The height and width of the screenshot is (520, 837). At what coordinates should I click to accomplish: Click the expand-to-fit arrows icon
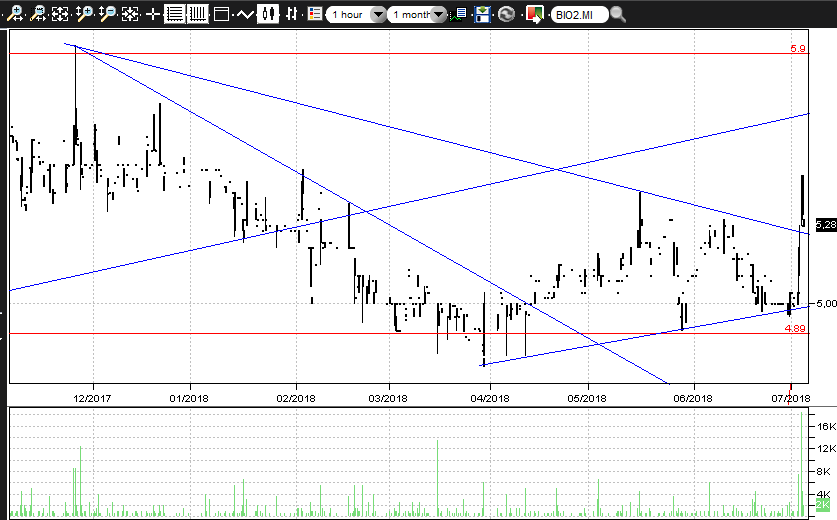(x=60, y=14)
